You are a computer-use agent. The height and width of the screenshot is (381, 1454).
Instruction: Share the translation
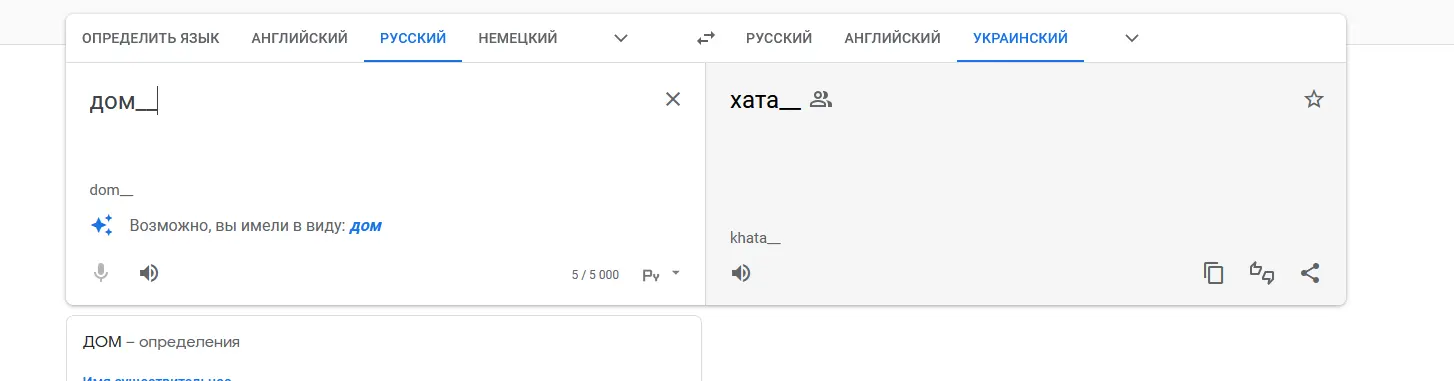coord(1310,273)
